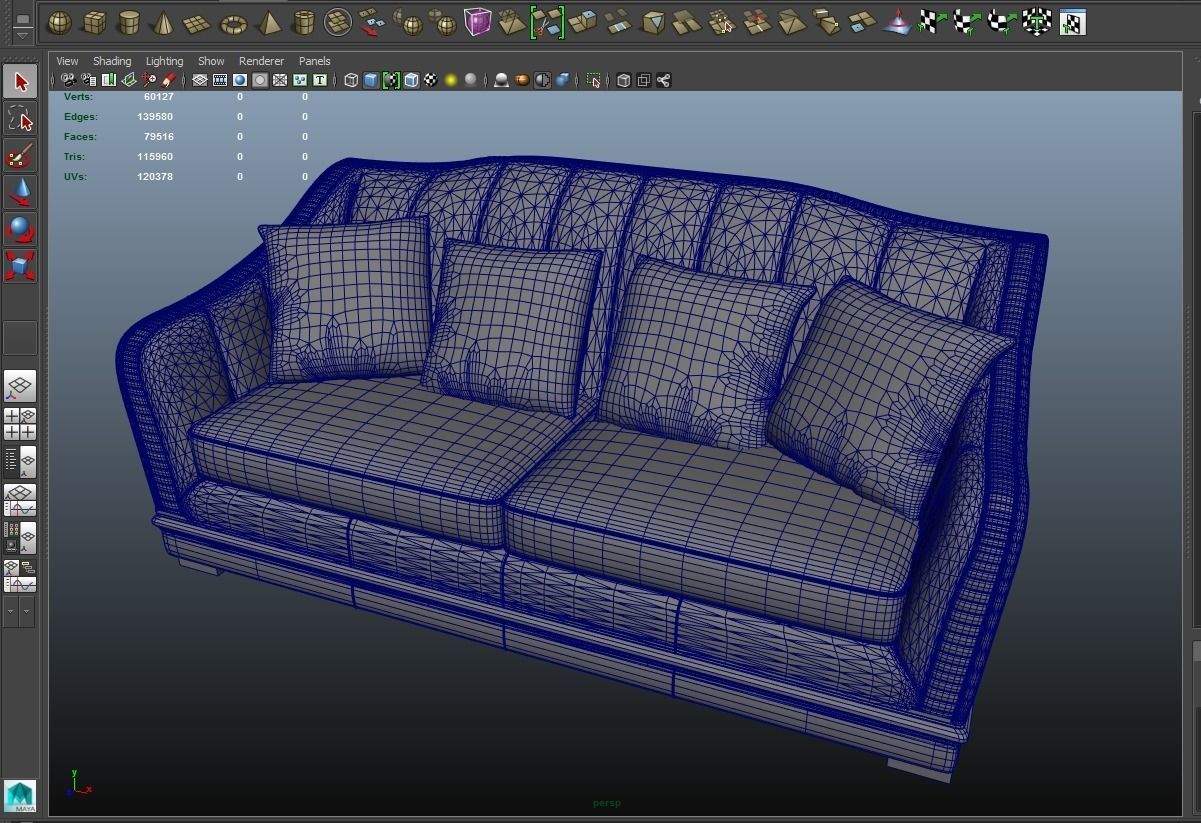Click the persp camera label
This screenshot has height=823, width=1201.
[x=606, y=803]
